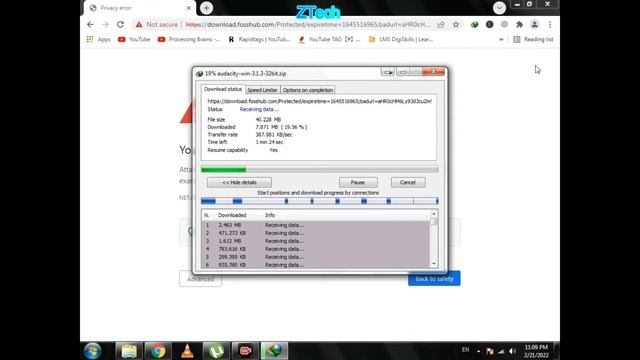Open a new Chrome tab
Viewport: 640px width, 360px height.
pyautogui.click(x=207, y=8)
